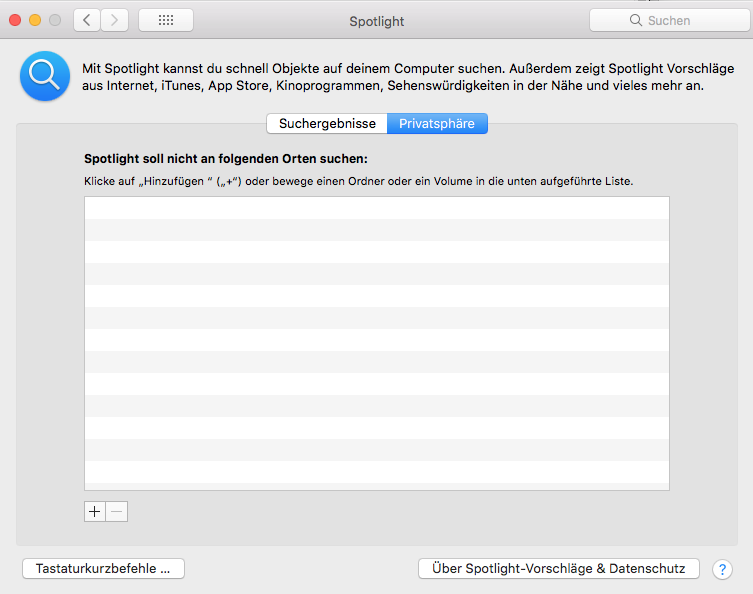Click the magnifier icon in search field

point(635,20)
